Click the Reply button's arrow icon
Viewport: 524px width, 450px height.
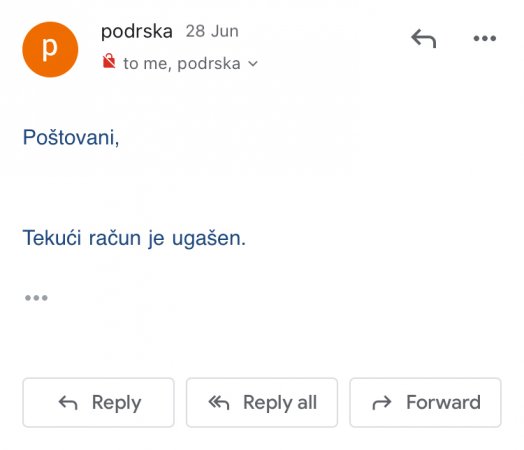click(x=68, y=403)
